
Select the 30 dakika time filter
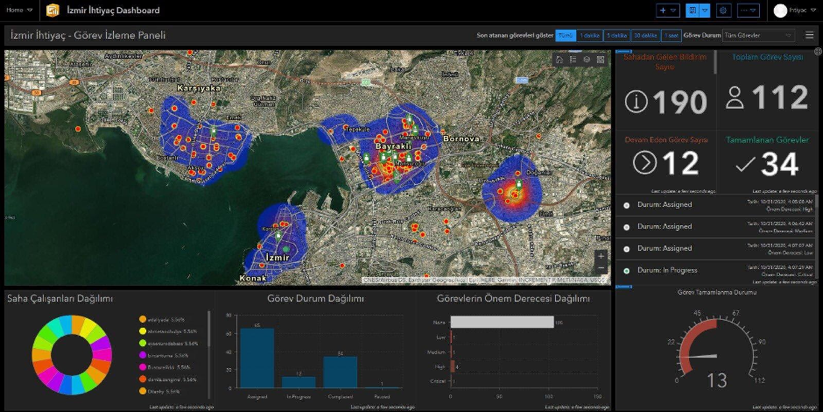point(645,35)
